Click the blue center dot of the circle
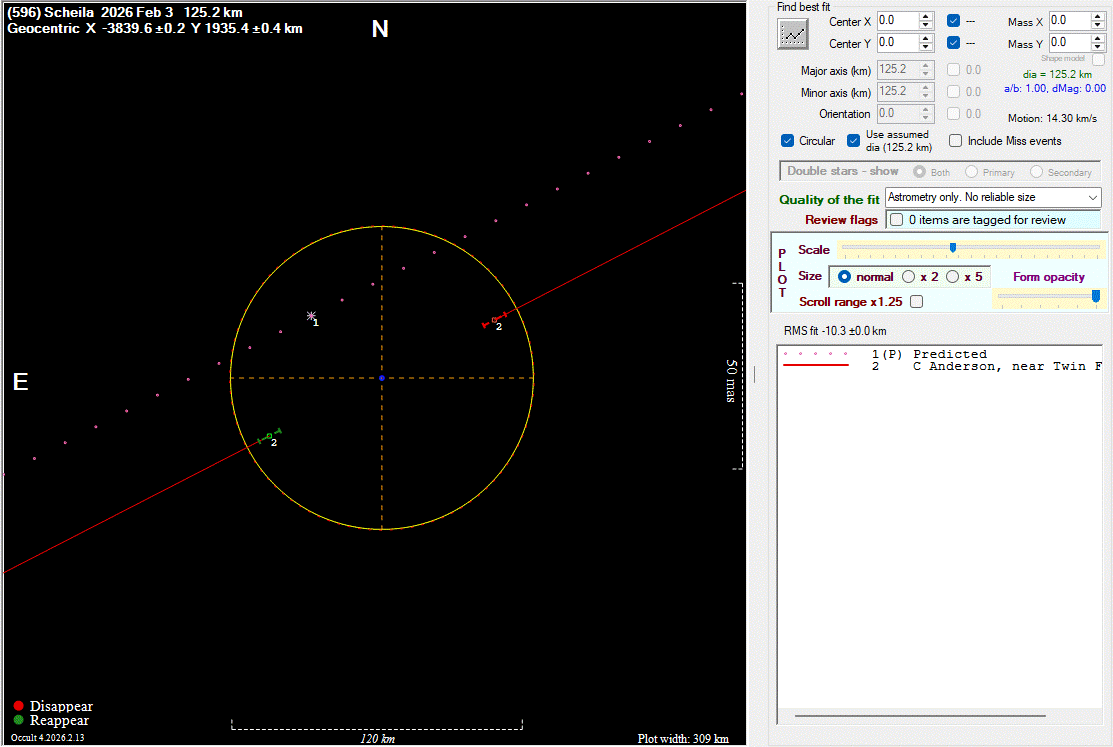 point(382,378)
